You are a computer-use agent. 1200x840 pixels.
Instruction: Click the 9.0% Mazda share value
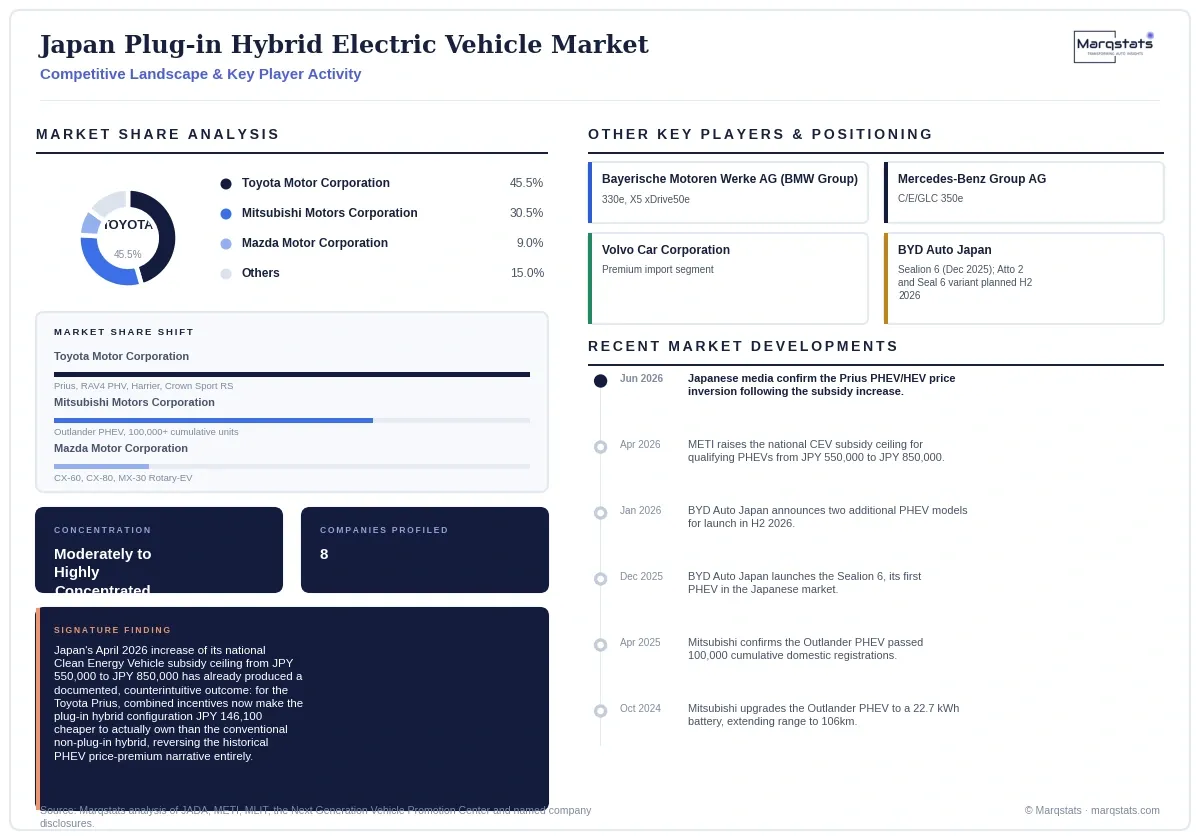[x=530, y=243]
